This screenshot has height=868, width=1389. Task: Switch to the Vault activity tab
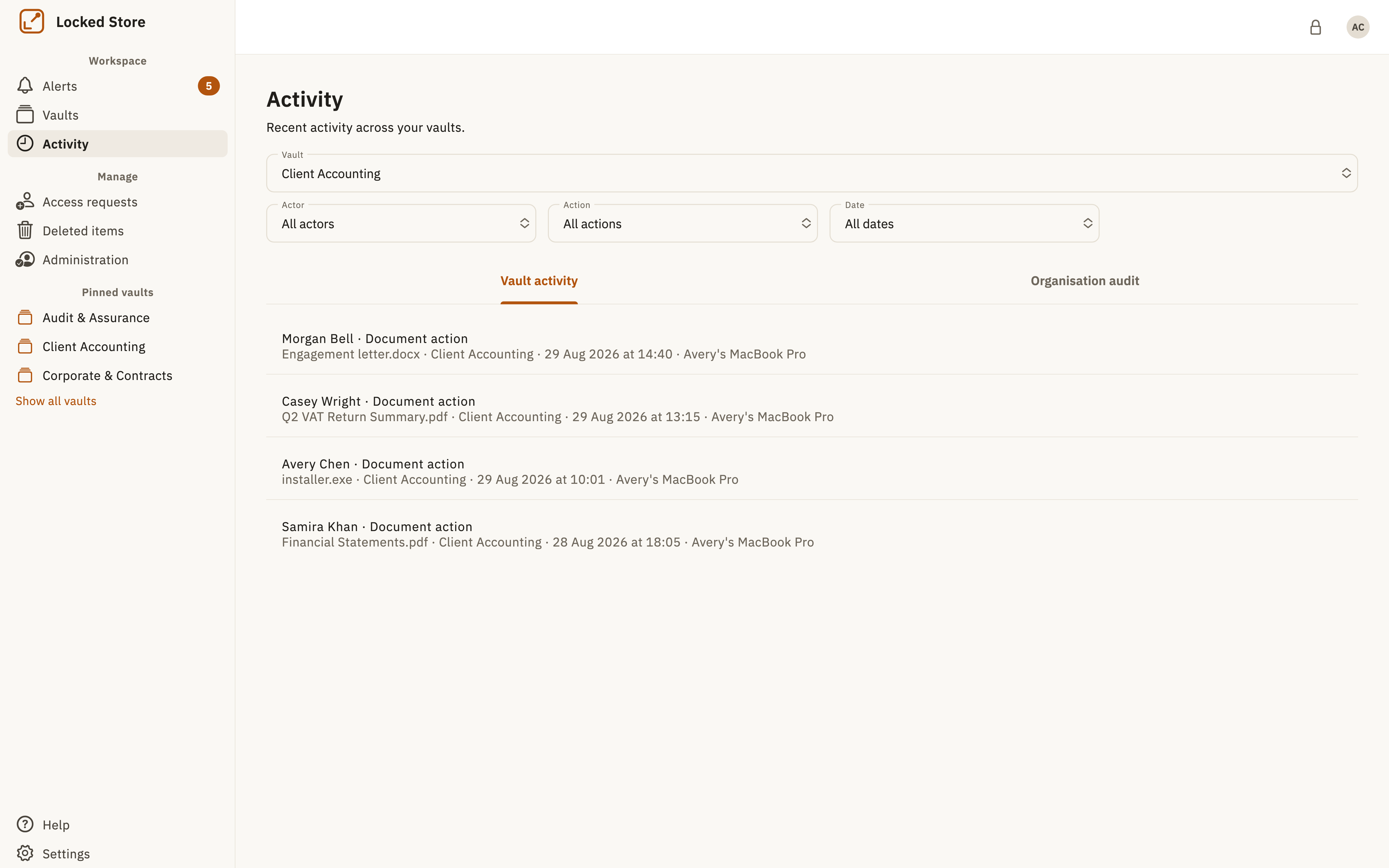(x=539, y=281)
